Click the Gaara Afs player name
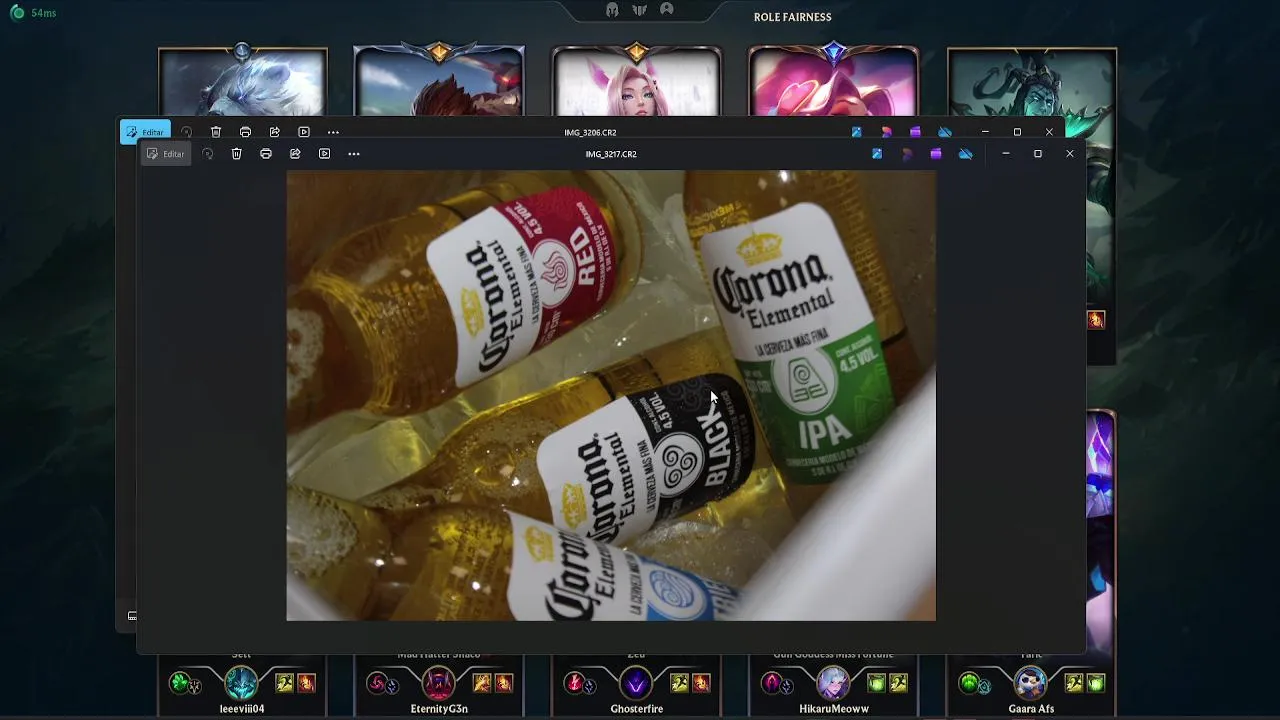Viewport: 1280px width, 720px height. 1031,709
